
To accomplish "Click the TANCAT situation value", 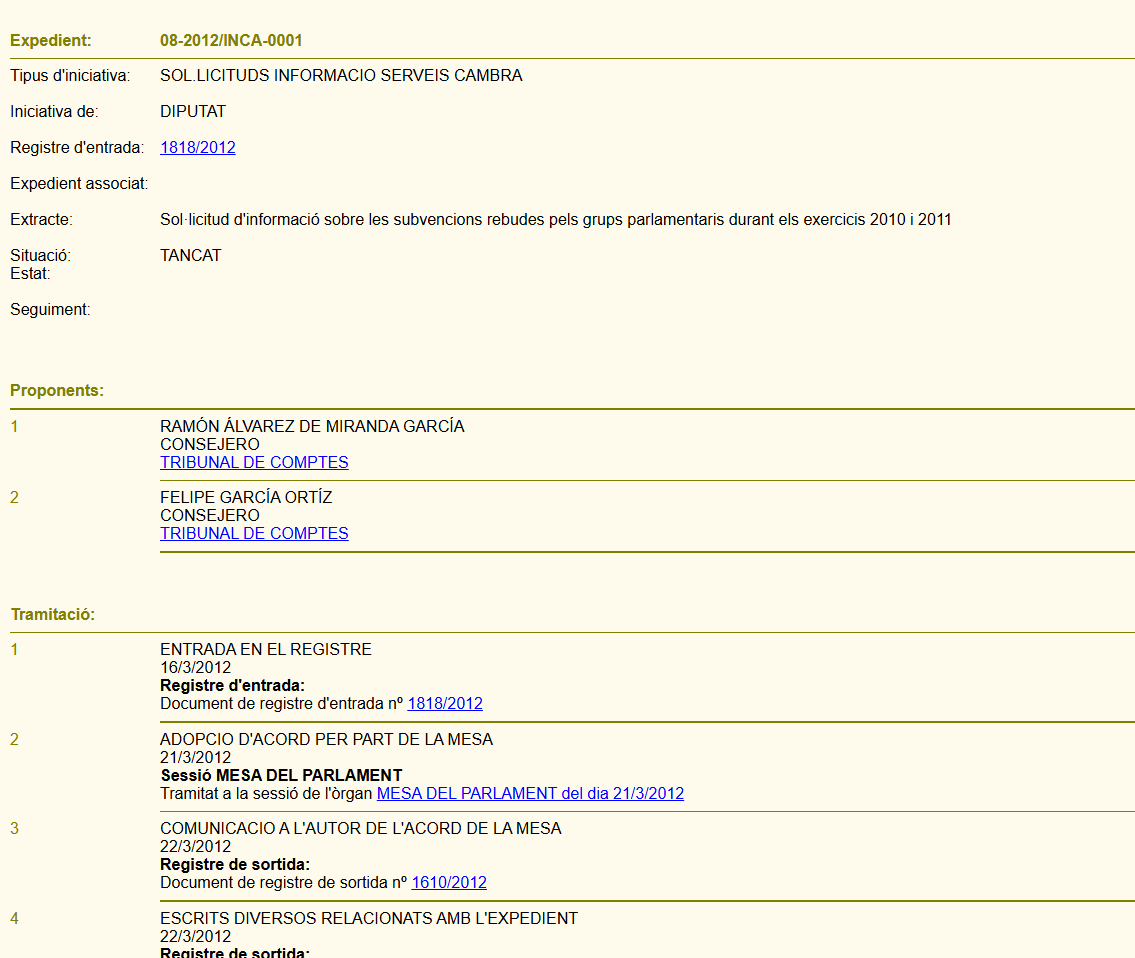I will (x=190, y=256).
